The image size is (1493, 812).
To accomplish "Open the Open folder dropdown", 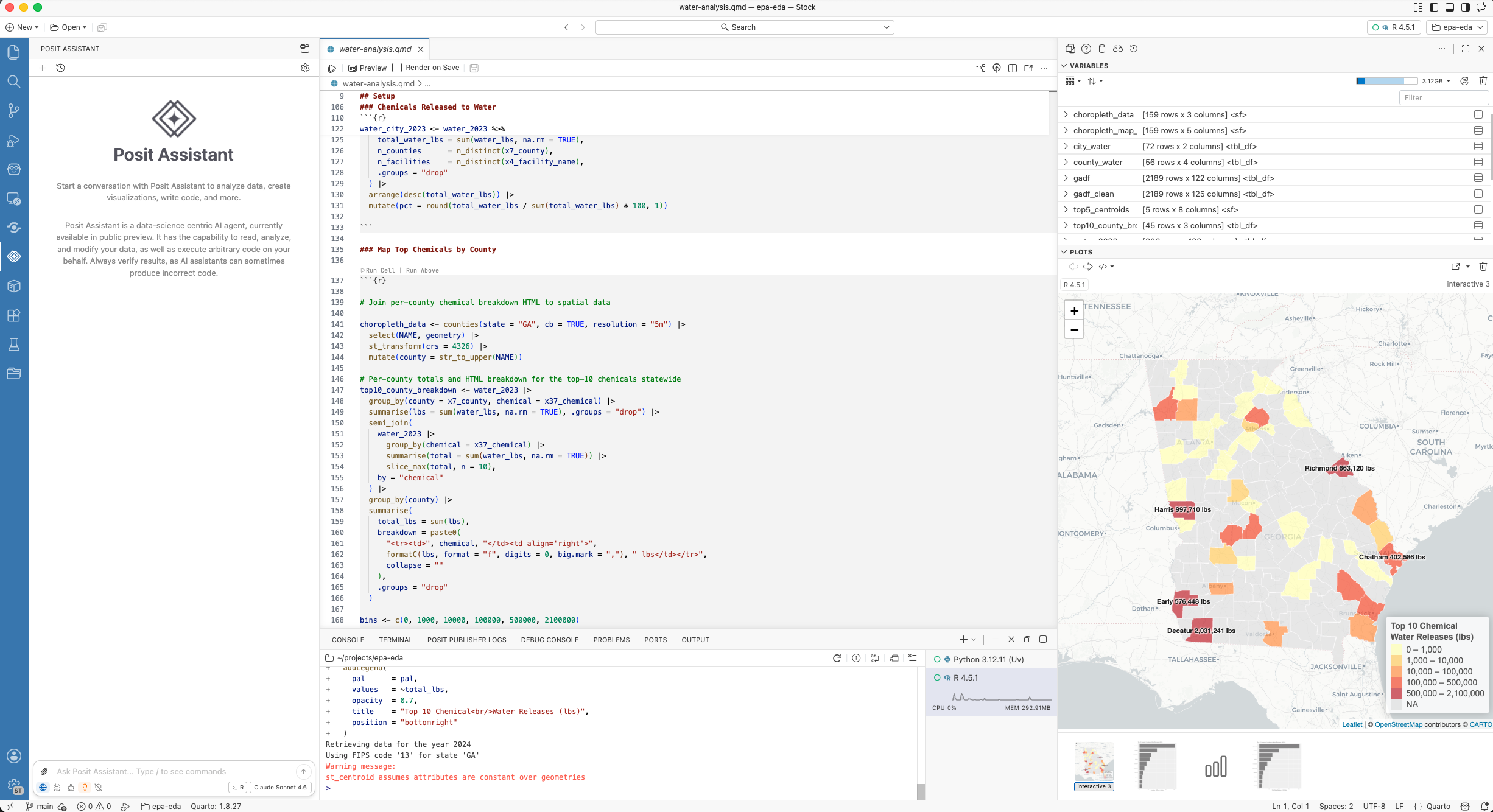I will click(x=68, y=27).
